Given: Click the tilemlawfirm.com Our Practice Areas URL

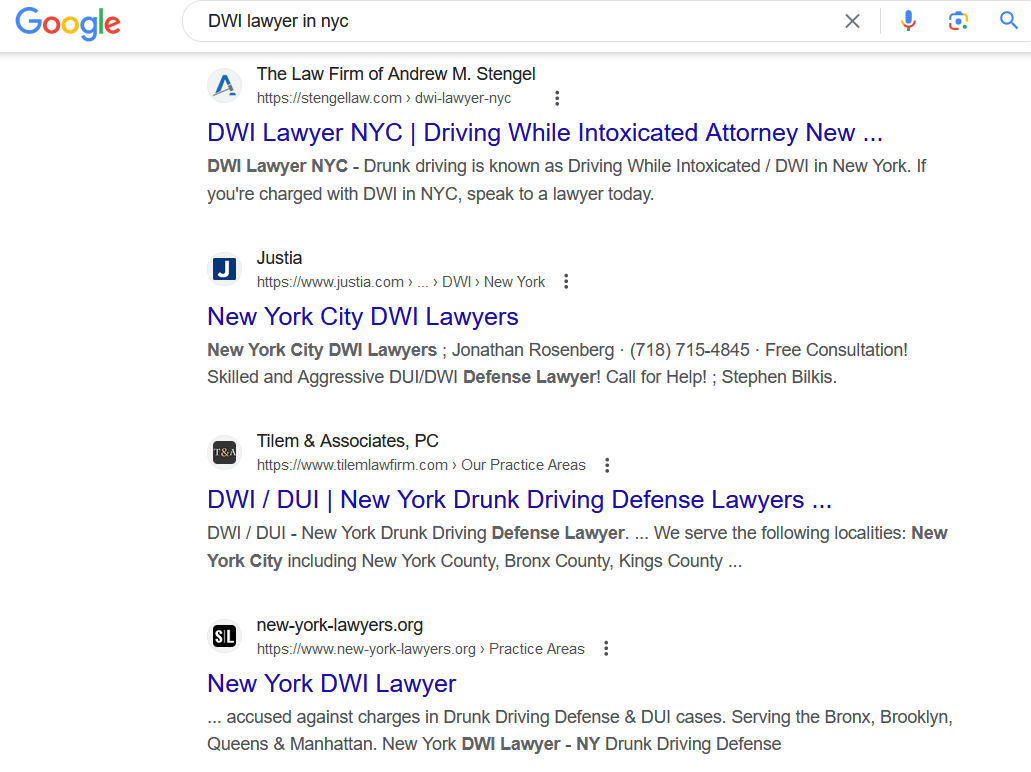Looking at the screenshot, I should [421, 465].
